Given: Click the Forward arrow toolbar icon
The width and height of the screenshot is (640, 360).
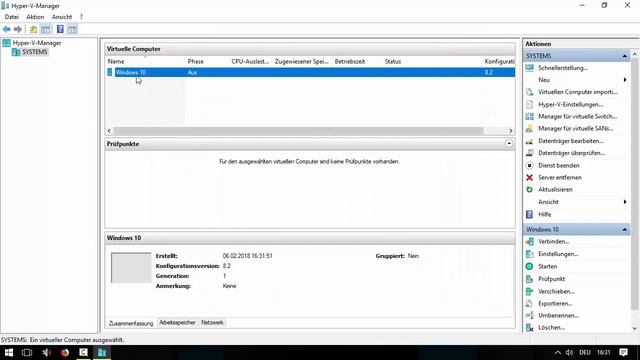Looking at the screenshot, I should click(18, 29).
